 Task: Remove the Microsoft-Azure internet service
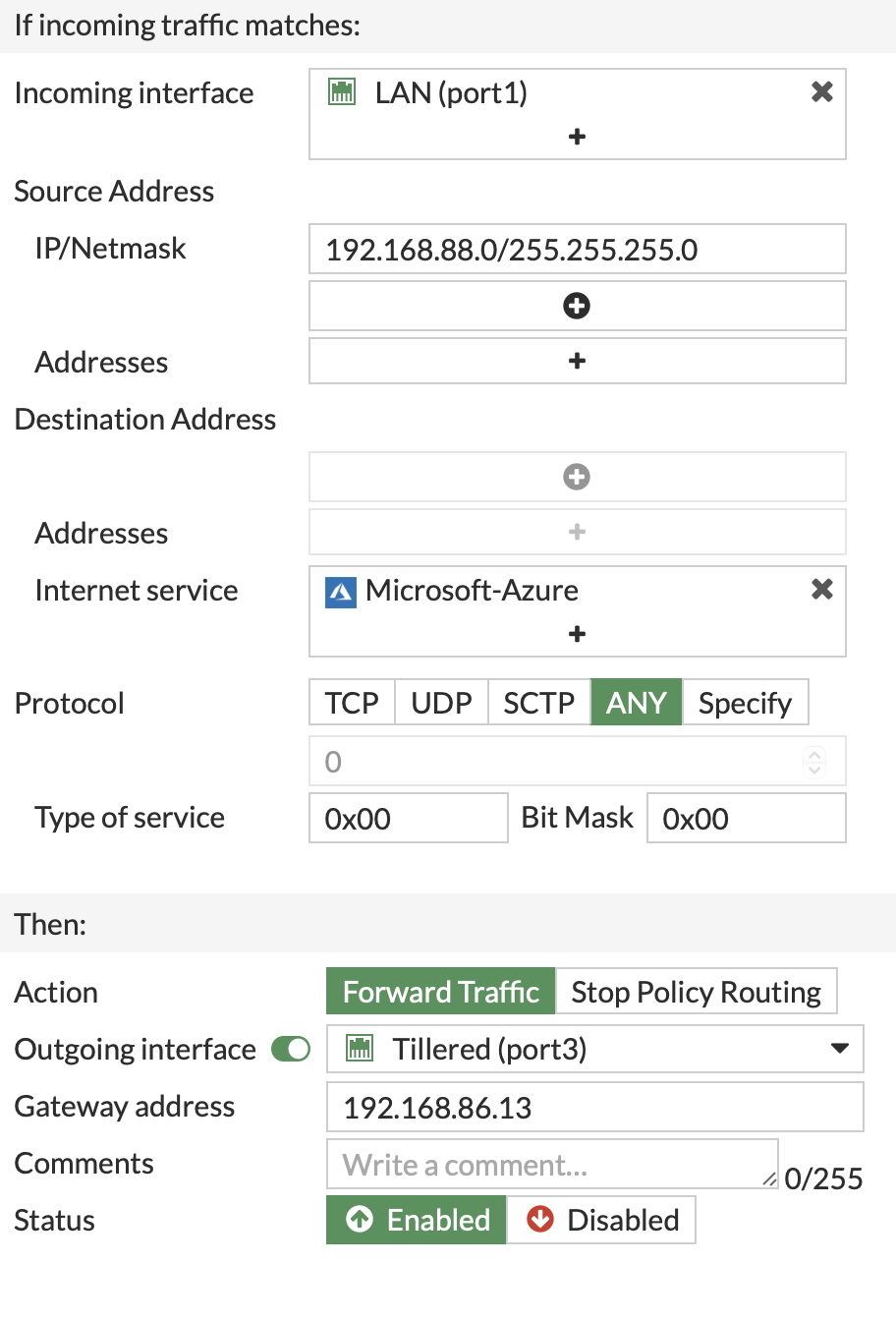821,589
